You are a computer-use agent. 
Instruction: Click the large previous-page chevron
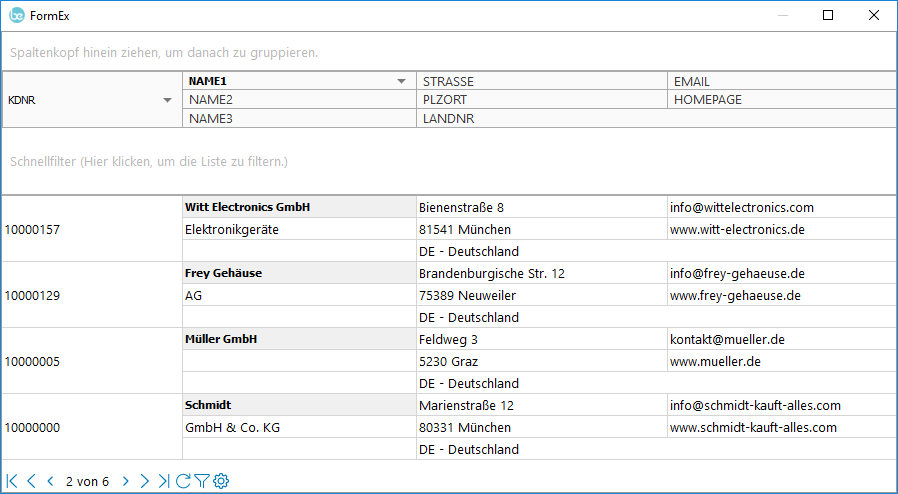31,481
